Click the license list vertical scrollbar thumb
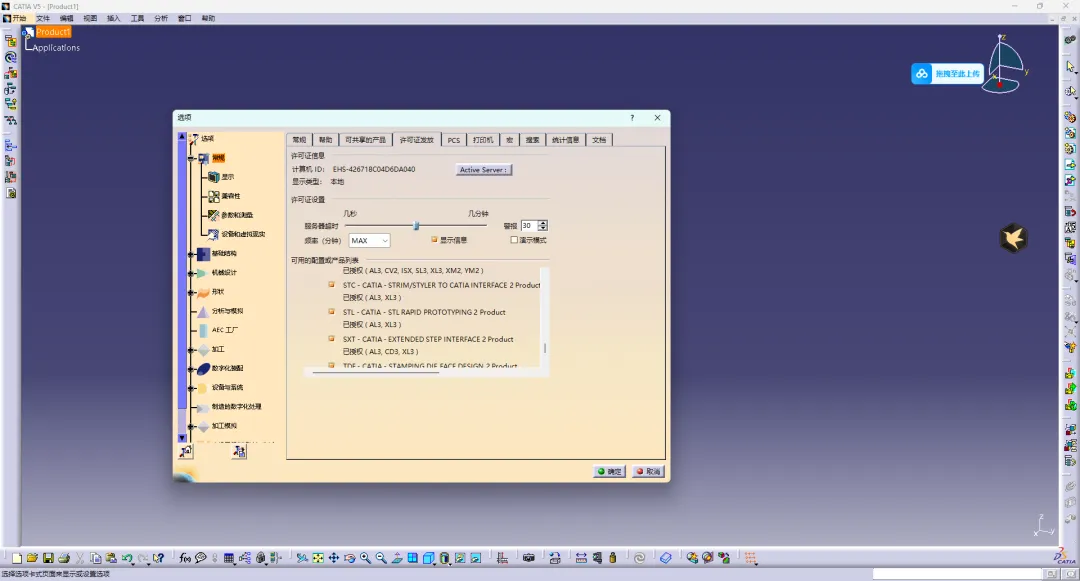Image resolution: width=1080 pixels, height=581 pixels. click(545, 348)
